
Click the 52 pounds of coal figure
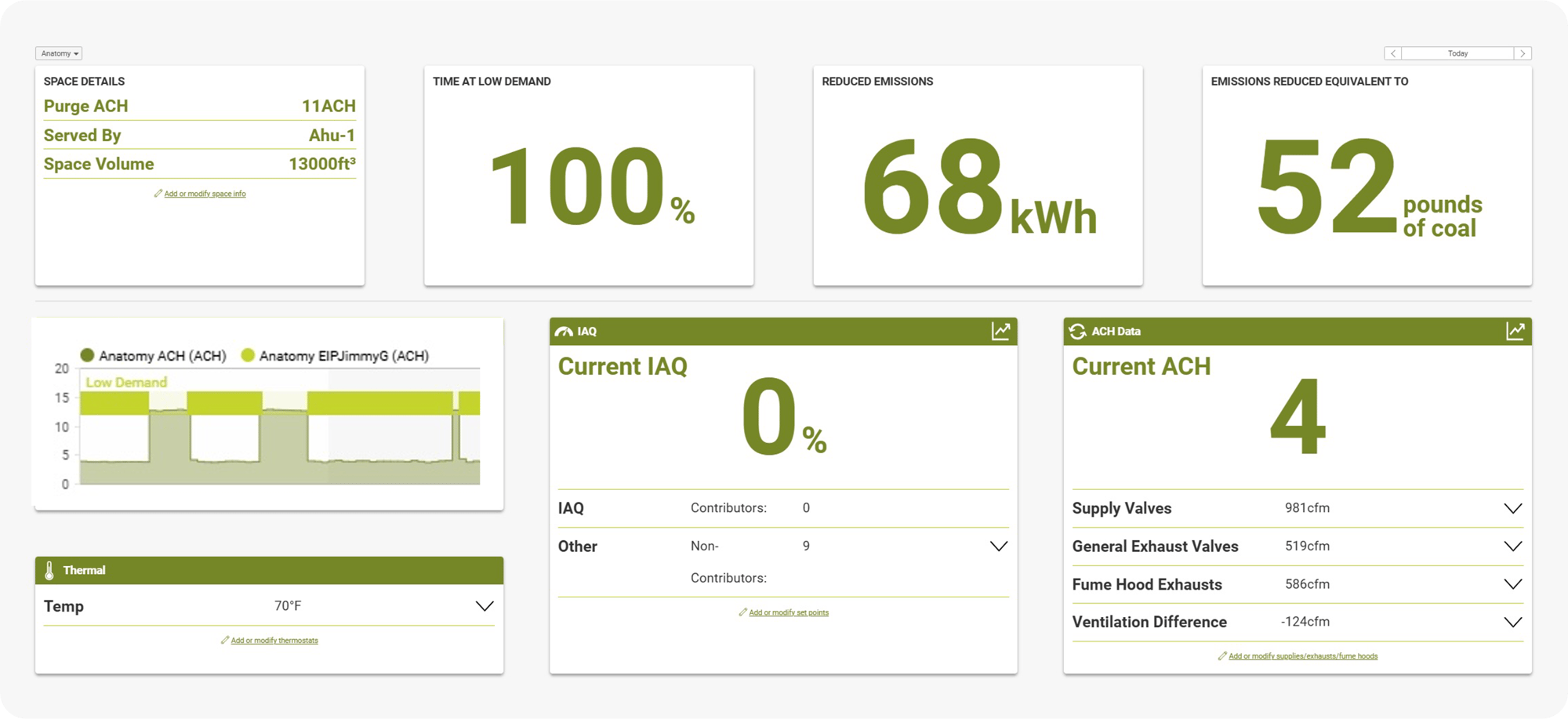[1369, 187]
